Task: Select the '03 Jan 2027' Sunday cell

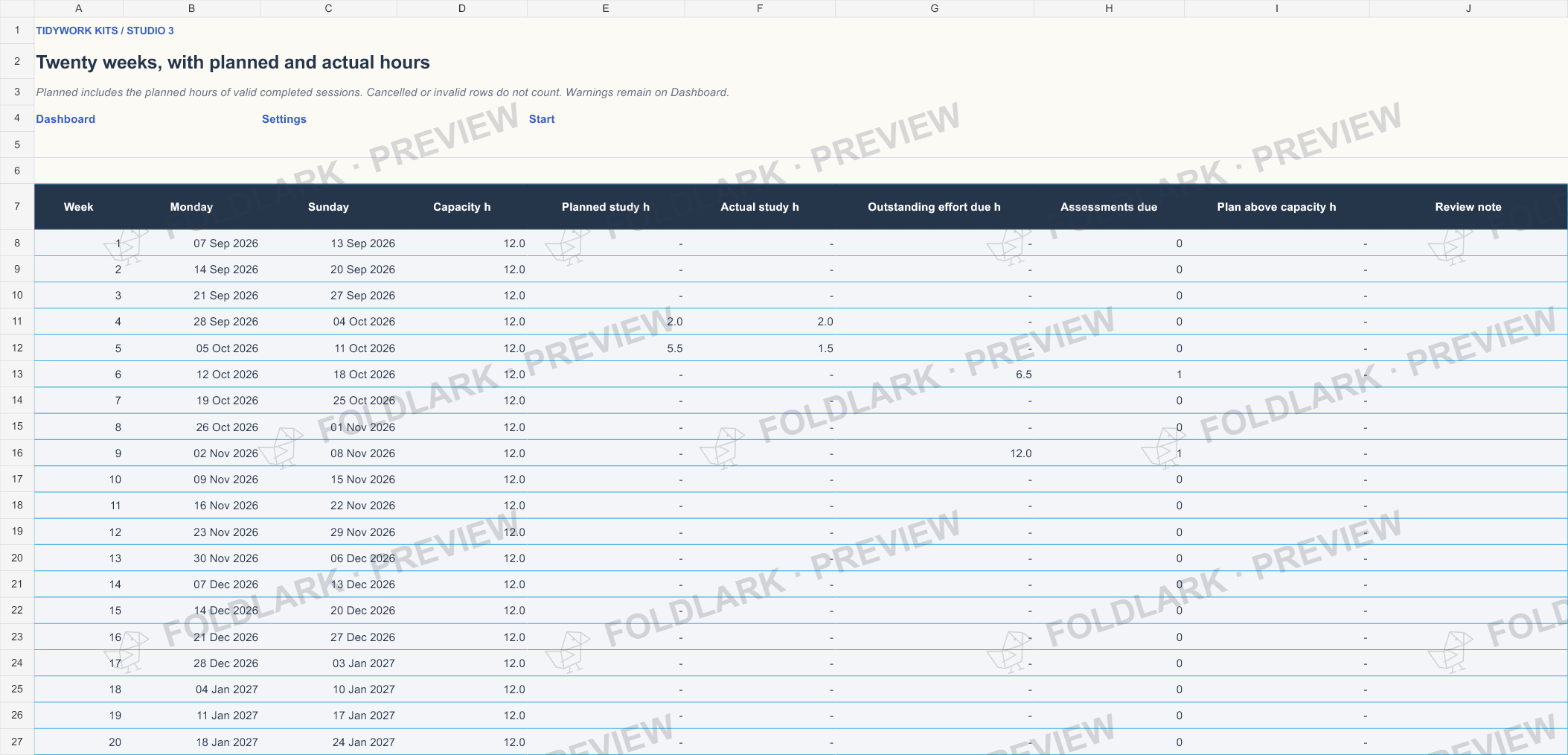Action: 328,663
